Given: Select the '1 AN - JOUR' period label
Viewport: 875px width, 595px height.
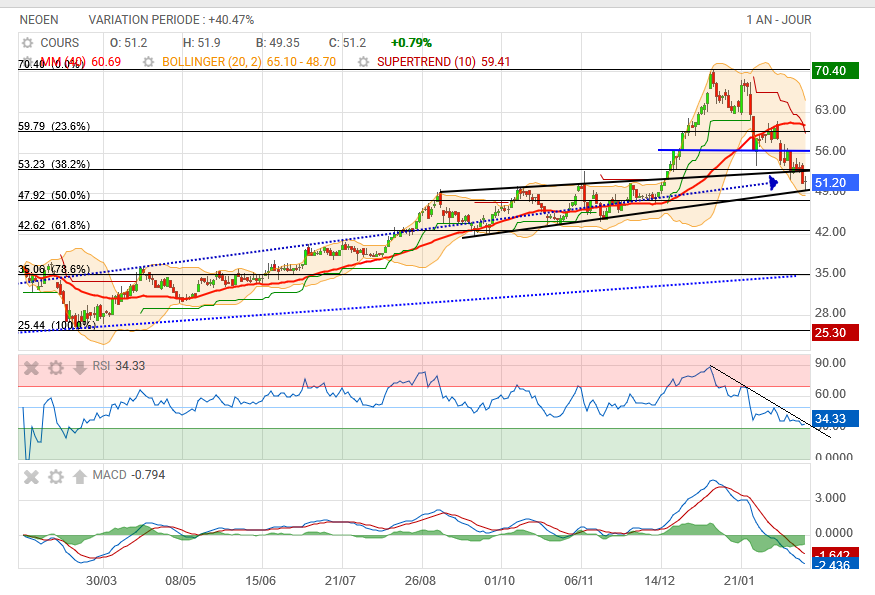Looking at the screenshot, I should (x=779, y=20).
